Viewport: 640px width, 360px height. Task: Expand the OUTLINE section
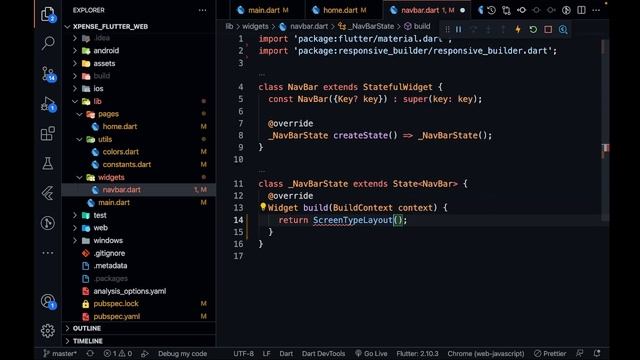coord(138,328)
